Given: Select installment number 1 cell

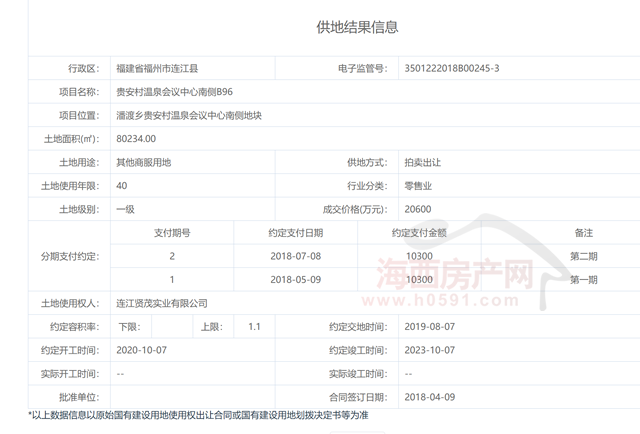Looking at the screenshot, I should pyautogui.click(x=172, y=280).
